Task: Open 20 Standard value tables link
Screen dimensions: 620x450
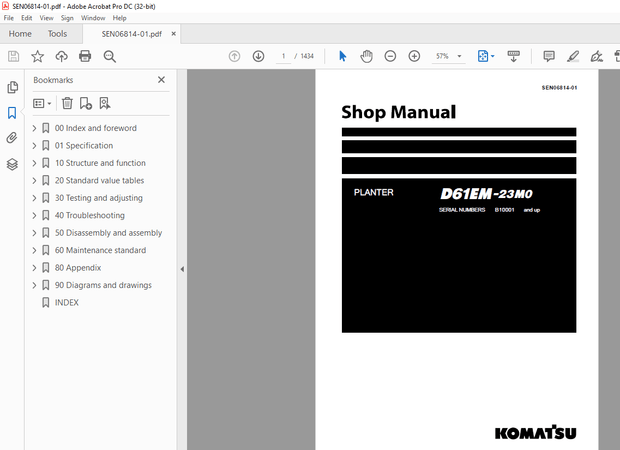Action: [99, 180]
